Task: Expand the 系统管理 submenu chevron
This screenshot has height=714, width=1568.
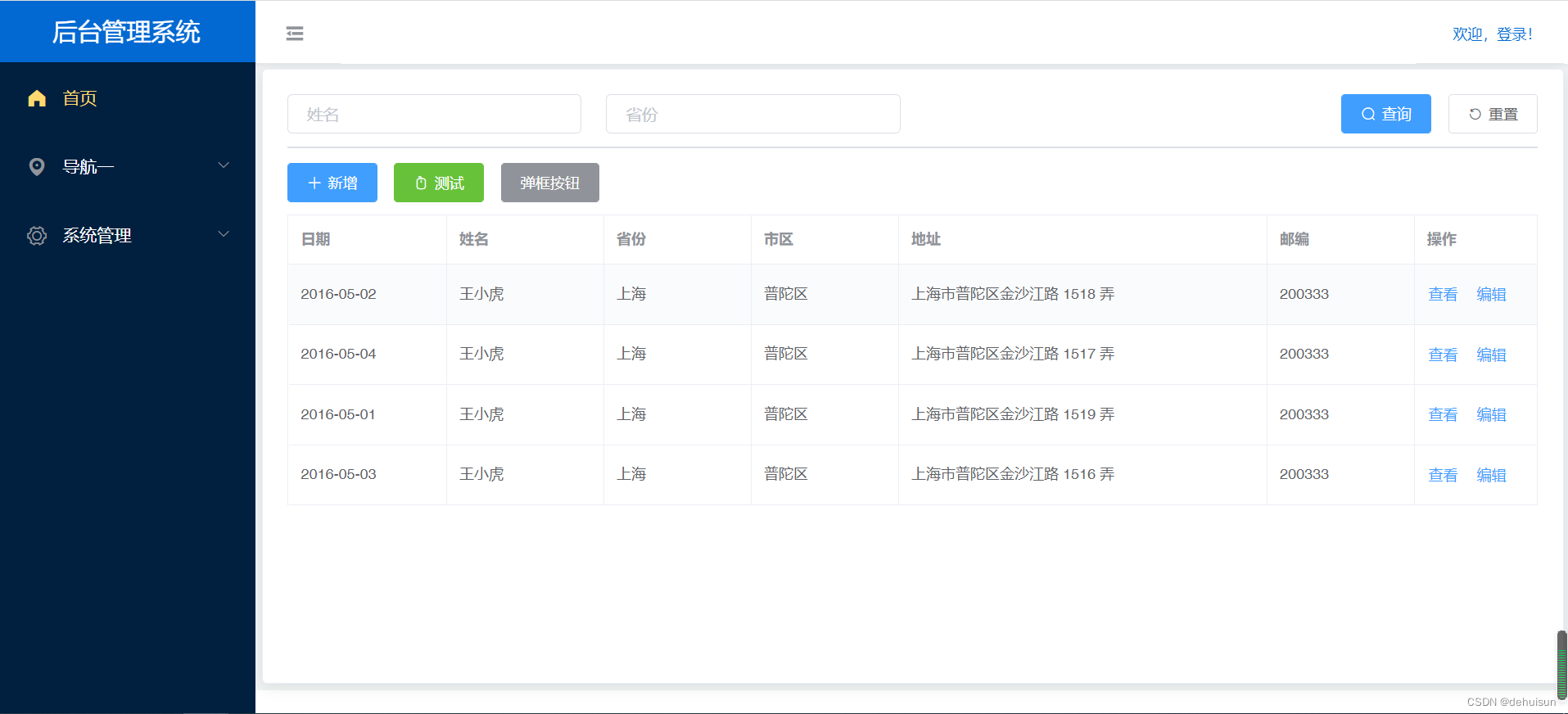Action: point(224,235)
